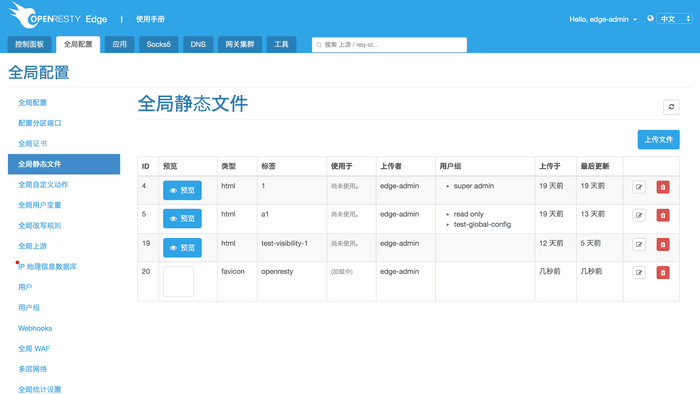The width and height of the screenshot is (700, 394).
Task: Edit the a1 file row
Action: [x=639, y=215]
